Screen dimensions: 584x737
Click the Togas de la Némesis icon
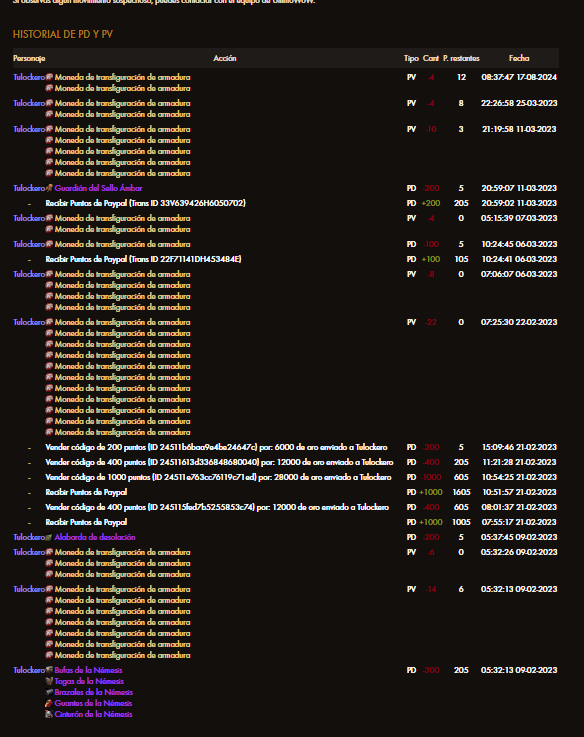click(49, 681)
